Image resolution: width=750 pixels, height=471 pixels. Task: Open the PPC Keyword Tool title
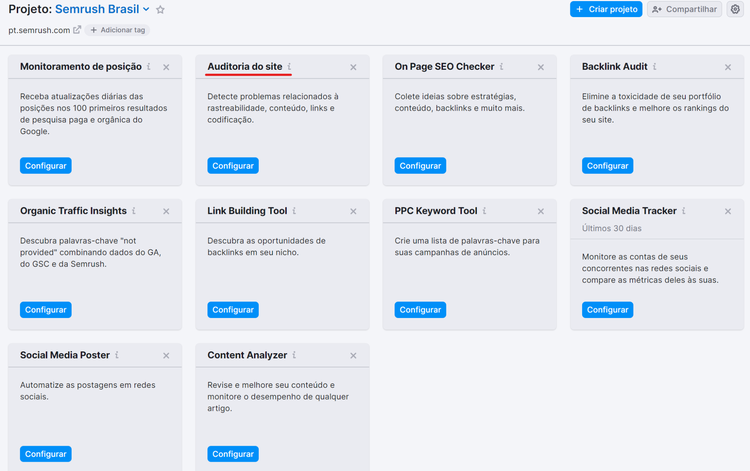coord(436,210)
